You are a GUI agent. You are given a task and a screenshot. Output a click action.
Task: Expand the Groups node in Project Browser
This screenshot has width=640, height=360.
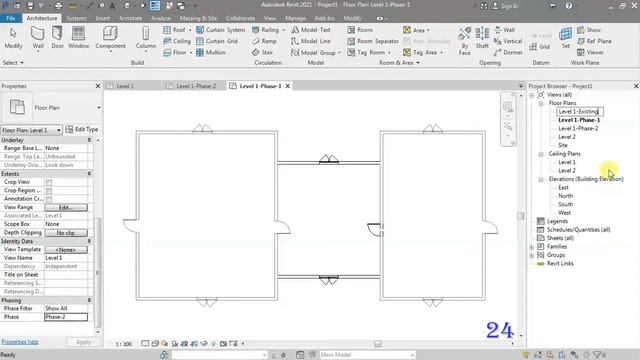pos(532,256)
